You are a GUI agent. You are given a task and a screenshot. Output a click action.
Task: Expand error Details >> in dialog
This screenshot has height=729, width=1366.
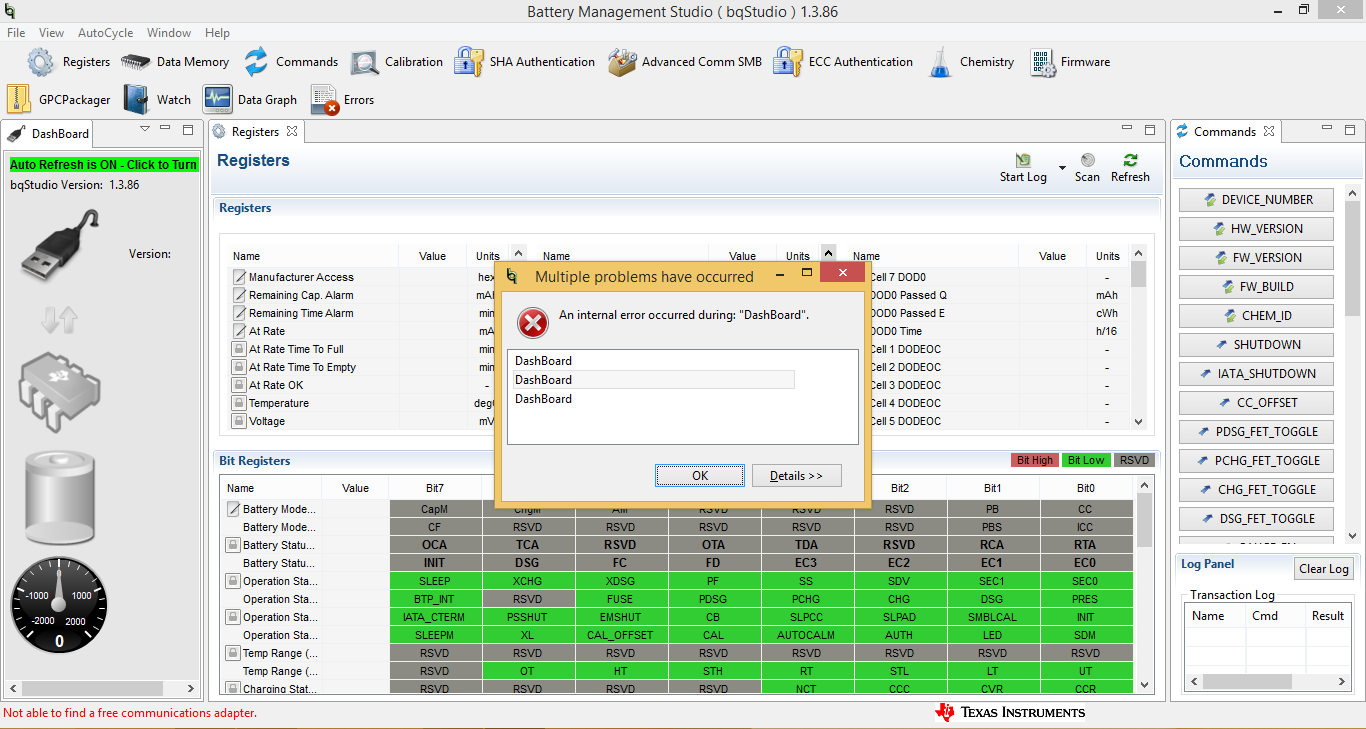(796, 476)
